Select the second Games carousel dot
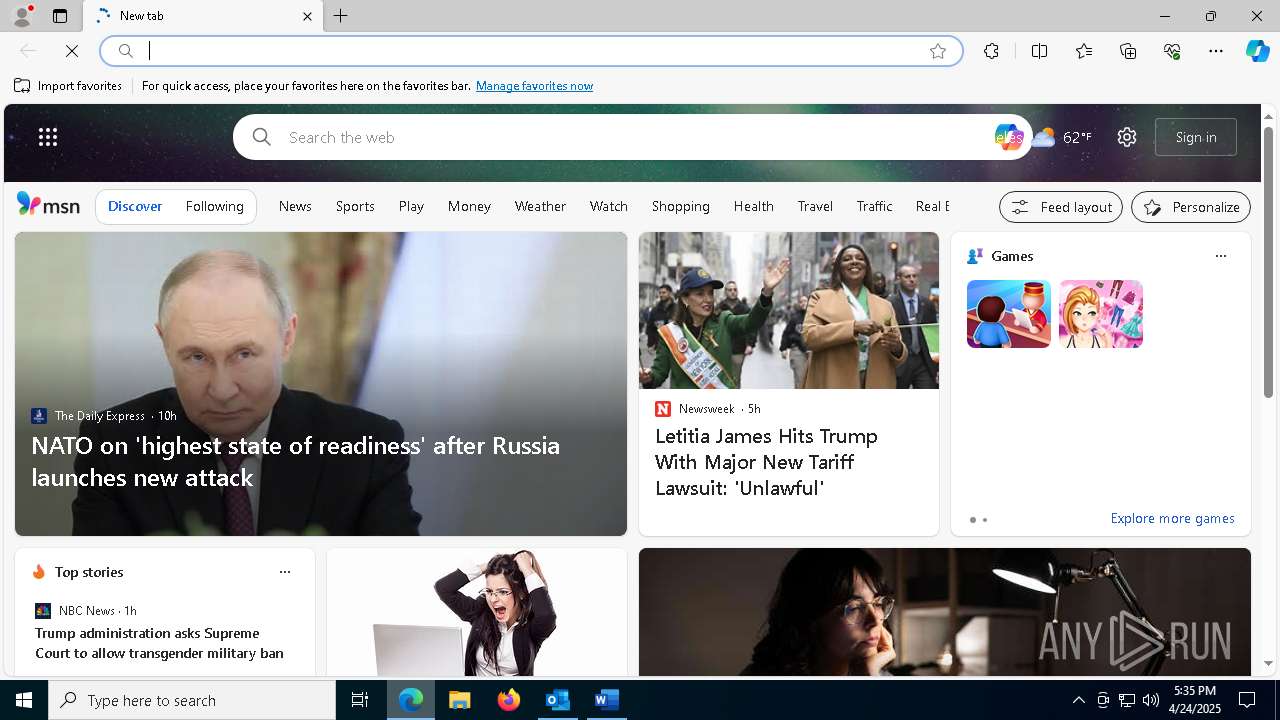This screenshot has height=720, width=1280. [985, 520]
